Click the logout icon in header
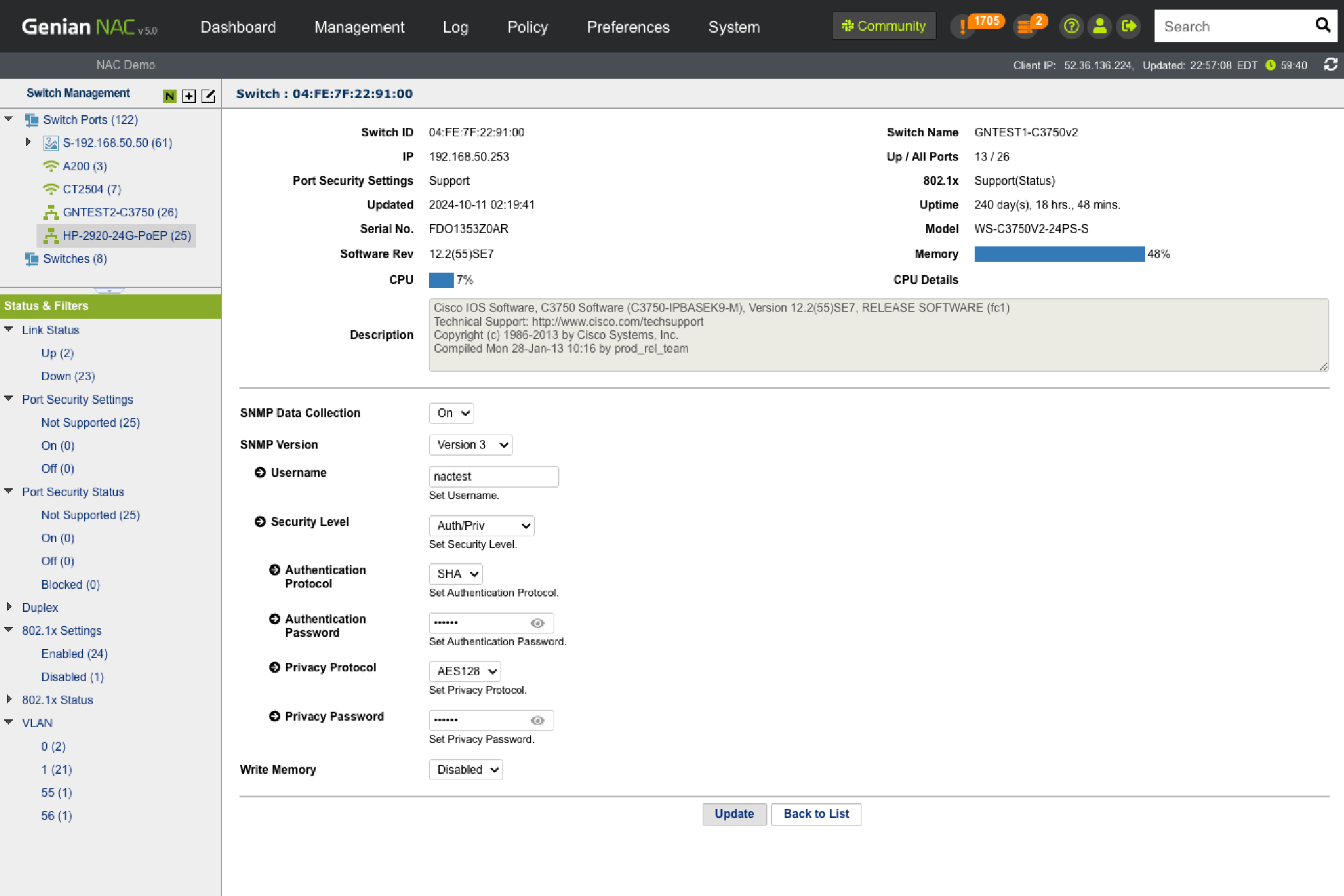This screenshot has height=896, width=1344. click(1128, 26)
